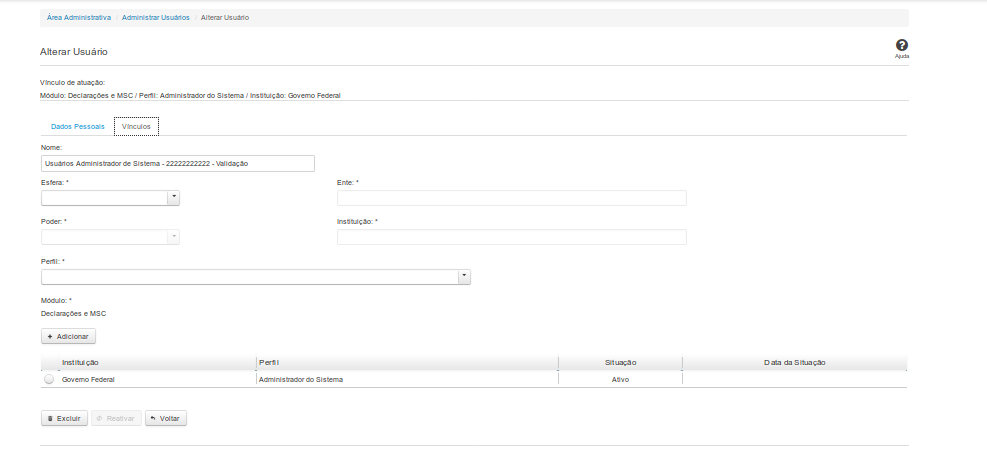987x453 pixels.
Task: Click the Situação column header
Action: coord(620,362)
